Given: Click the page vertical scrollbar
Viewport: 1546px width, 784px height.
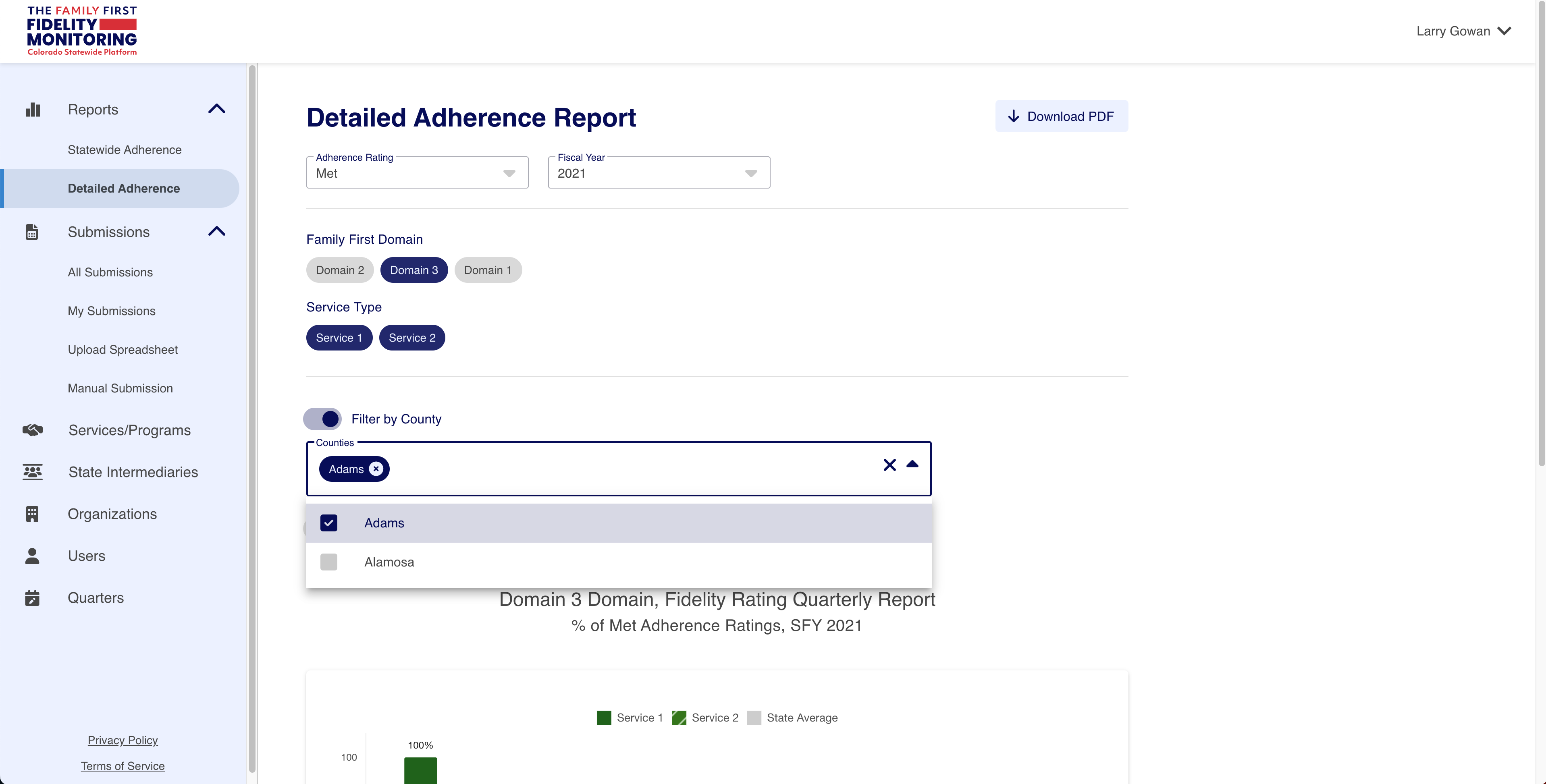Looking at the screenshot, I should pyautogui.click(x=1541, y=234).
